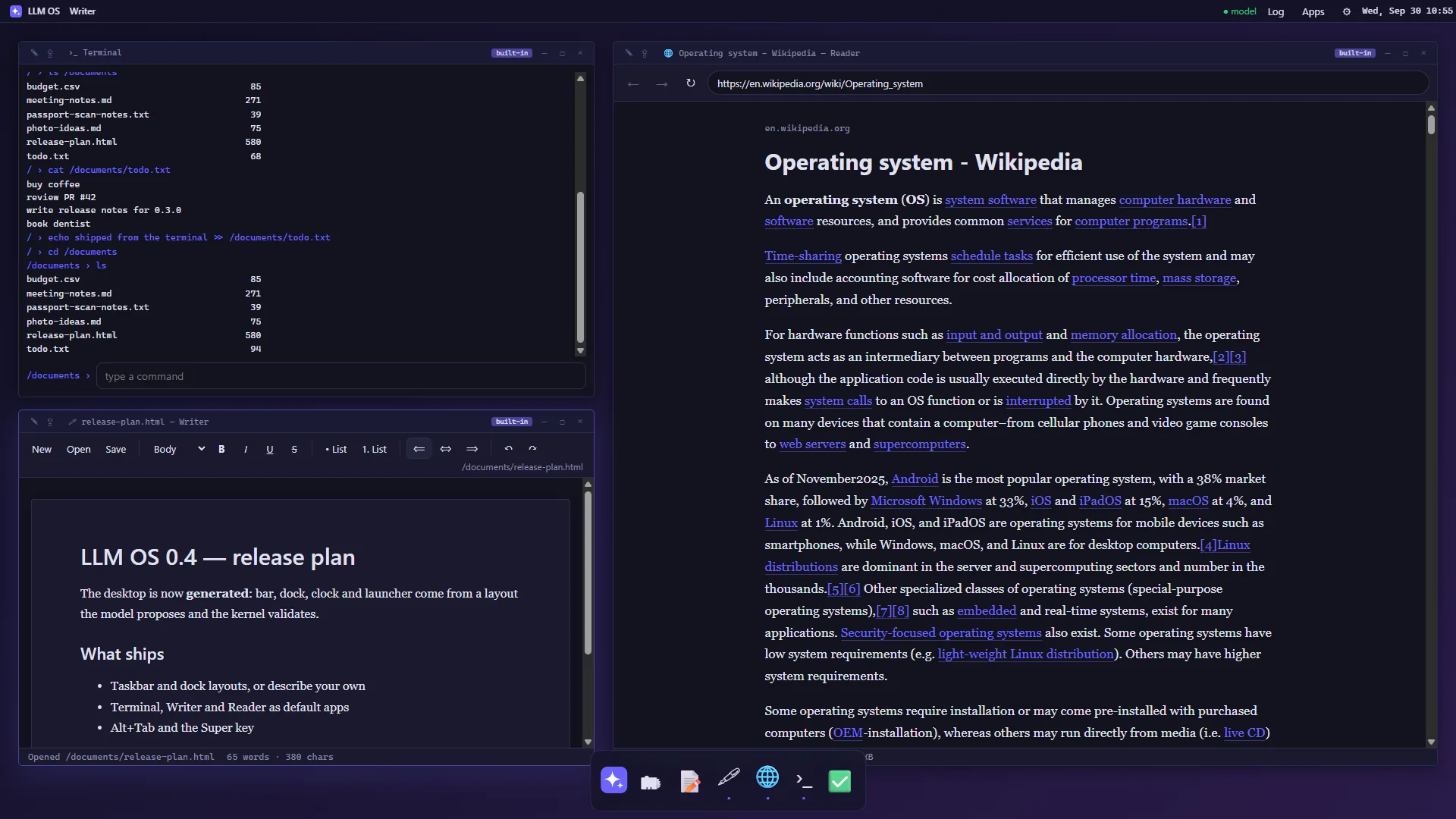This screenshot has height=819, width=1456.
Task: Open the green checkmark app in dock
Action: click(840, 781)
